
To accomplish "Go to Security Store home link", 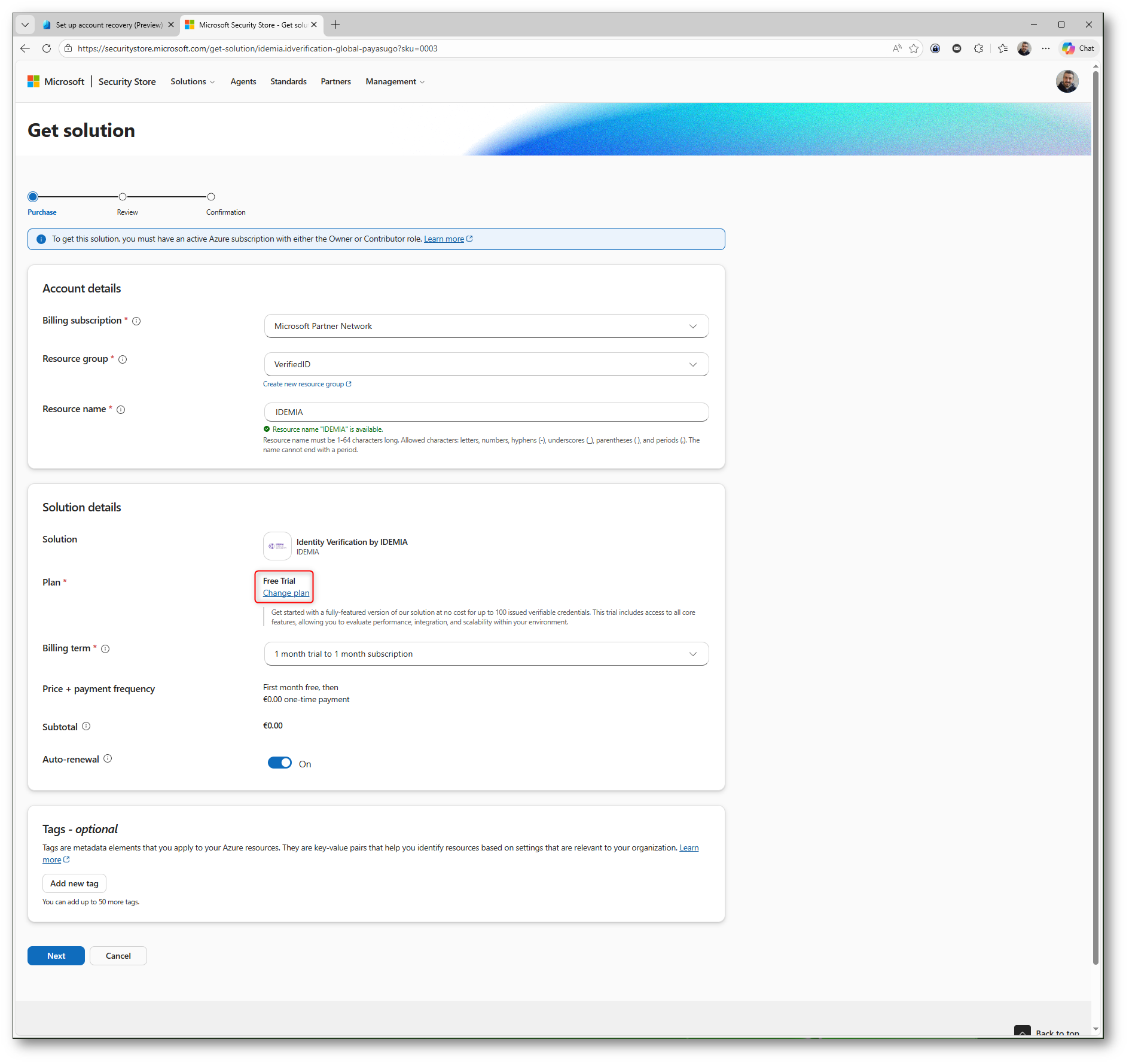I will coord(127,81).
